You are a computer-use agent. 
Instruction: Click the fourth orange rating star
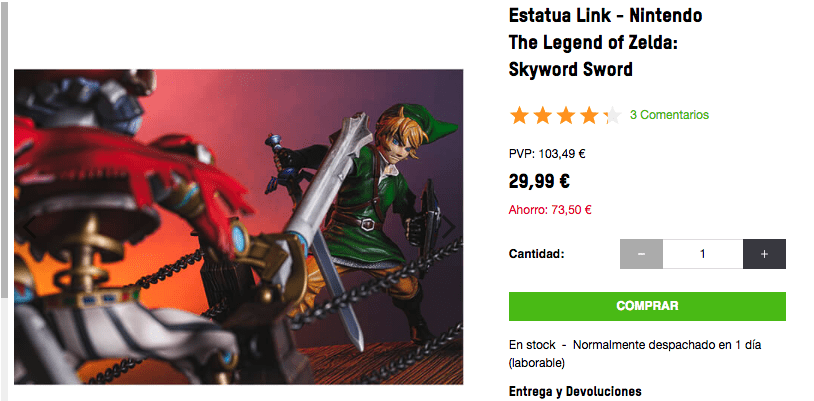coord(589,115)
